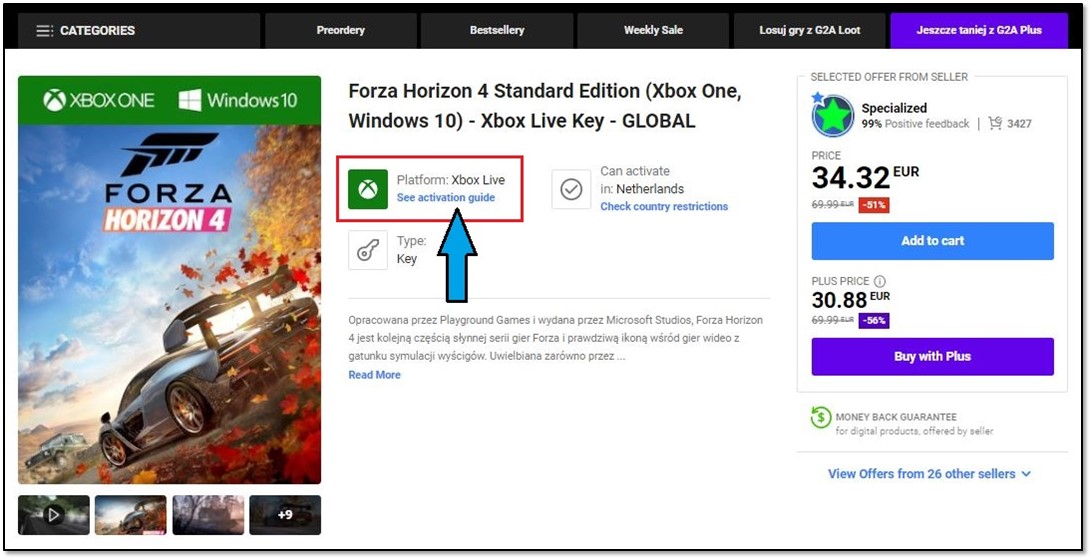Viewport: 1092px width, 560px height.
Task: Open the Categories hamburger menu icon
Action: coord(45,31)
